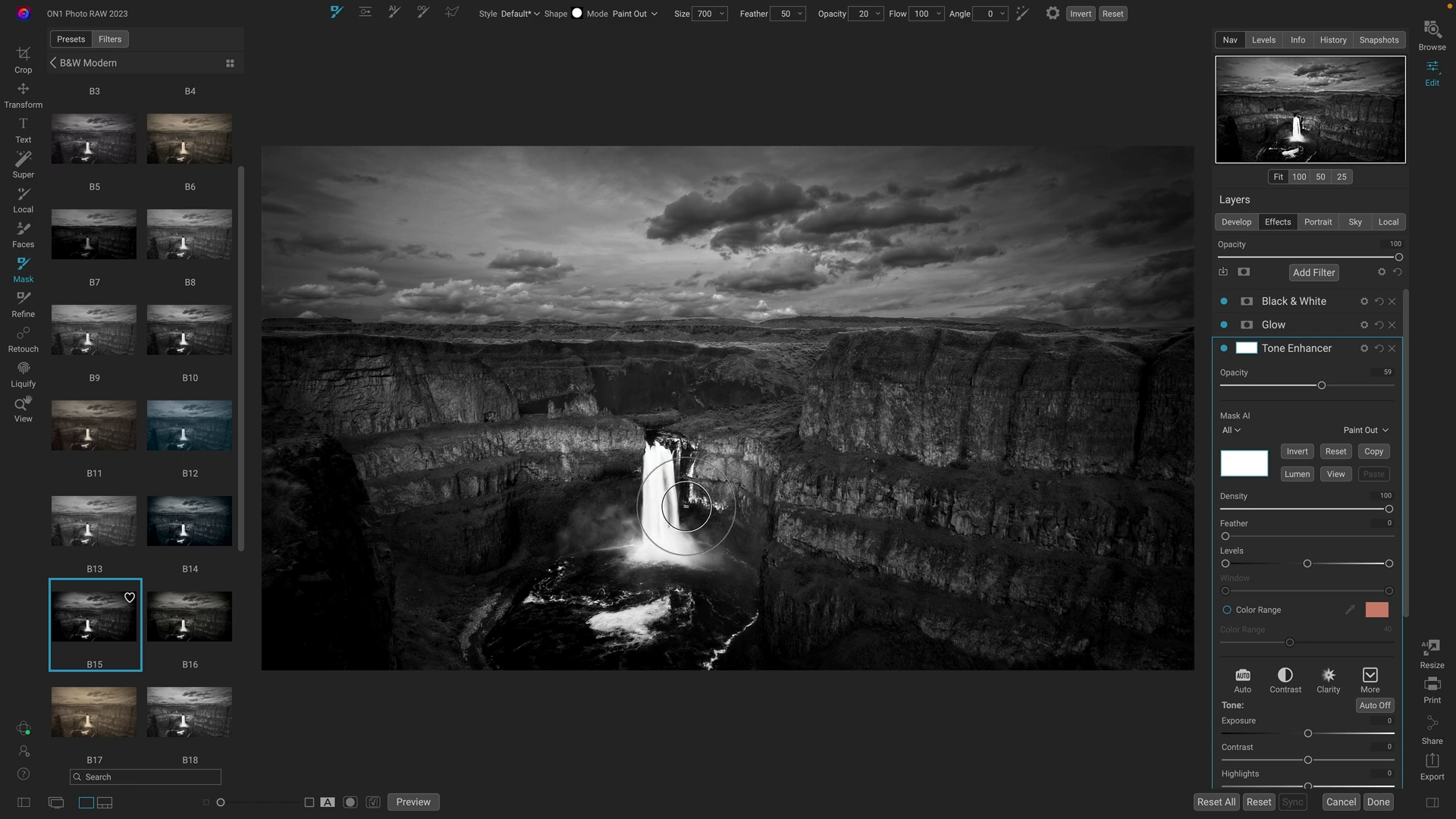Click the Clarity tone icon

(x=1328, y=676)
